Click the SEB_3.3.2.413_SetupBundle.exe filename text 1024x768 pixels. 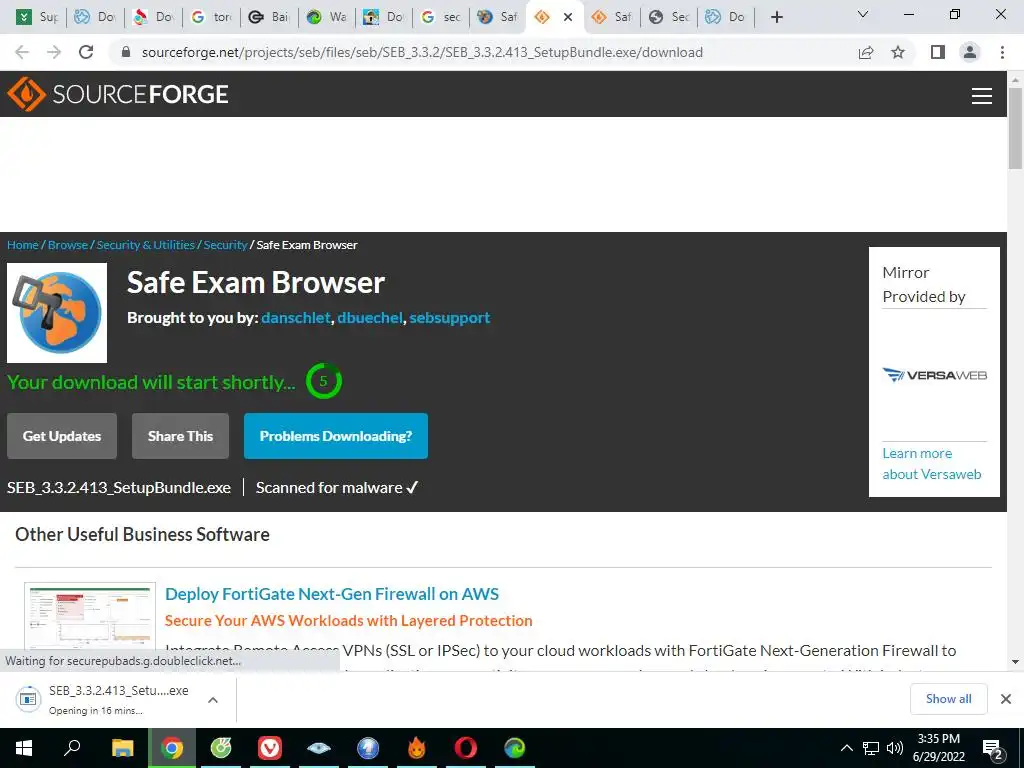pyautogui.click(x=119, y=487)
